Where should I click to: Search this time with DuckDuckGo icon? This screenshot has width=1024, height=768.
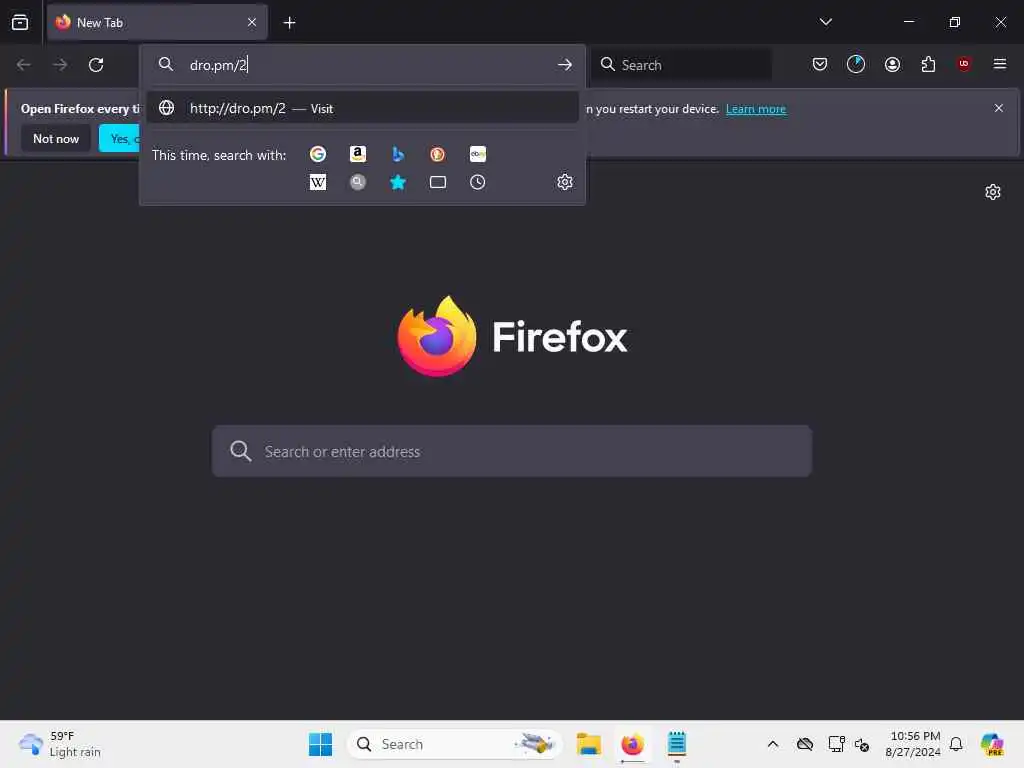click(438, 154)
